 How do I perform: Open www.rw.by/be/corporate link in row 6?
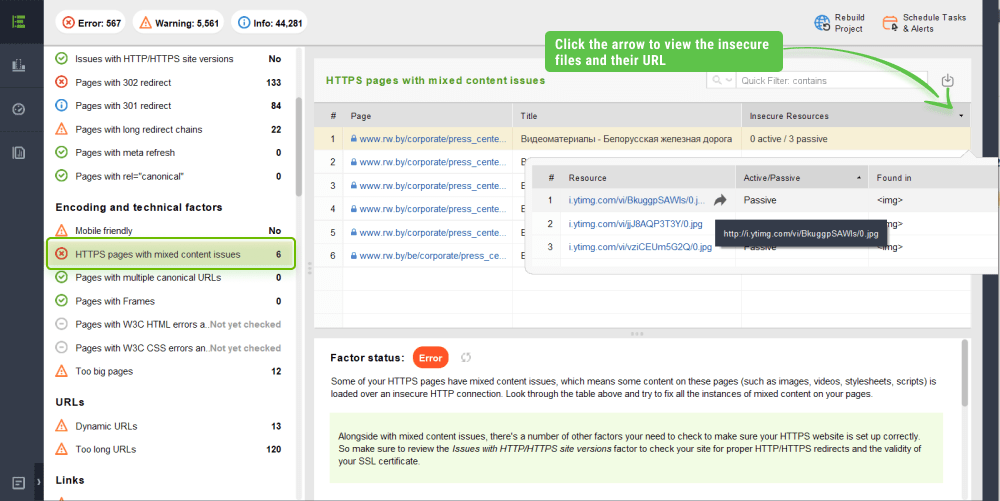tap(433, 256)
